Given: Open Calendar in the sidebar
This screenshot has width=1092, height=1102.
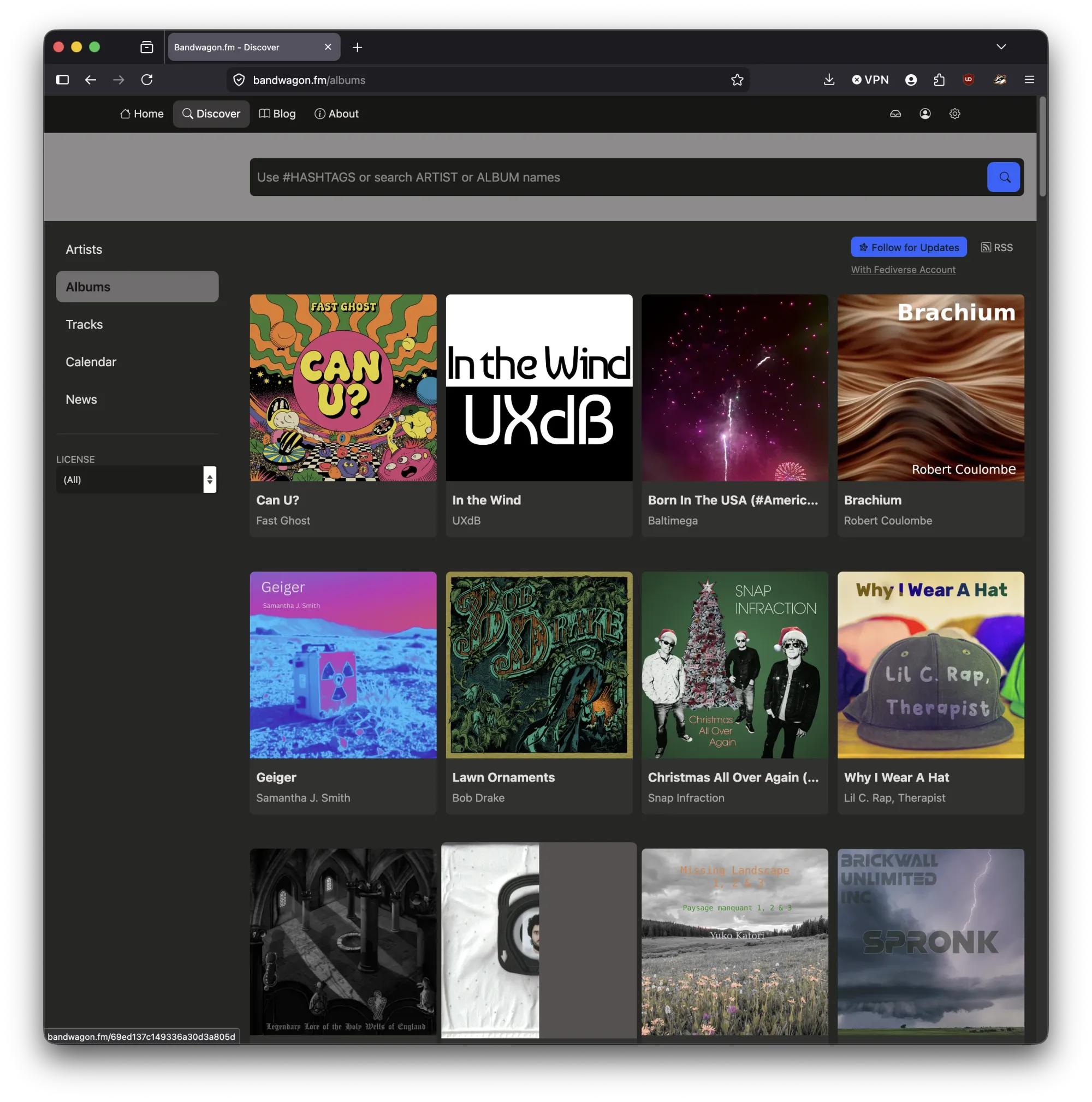Looking at the screenshot, I should (x=138, y=362).
